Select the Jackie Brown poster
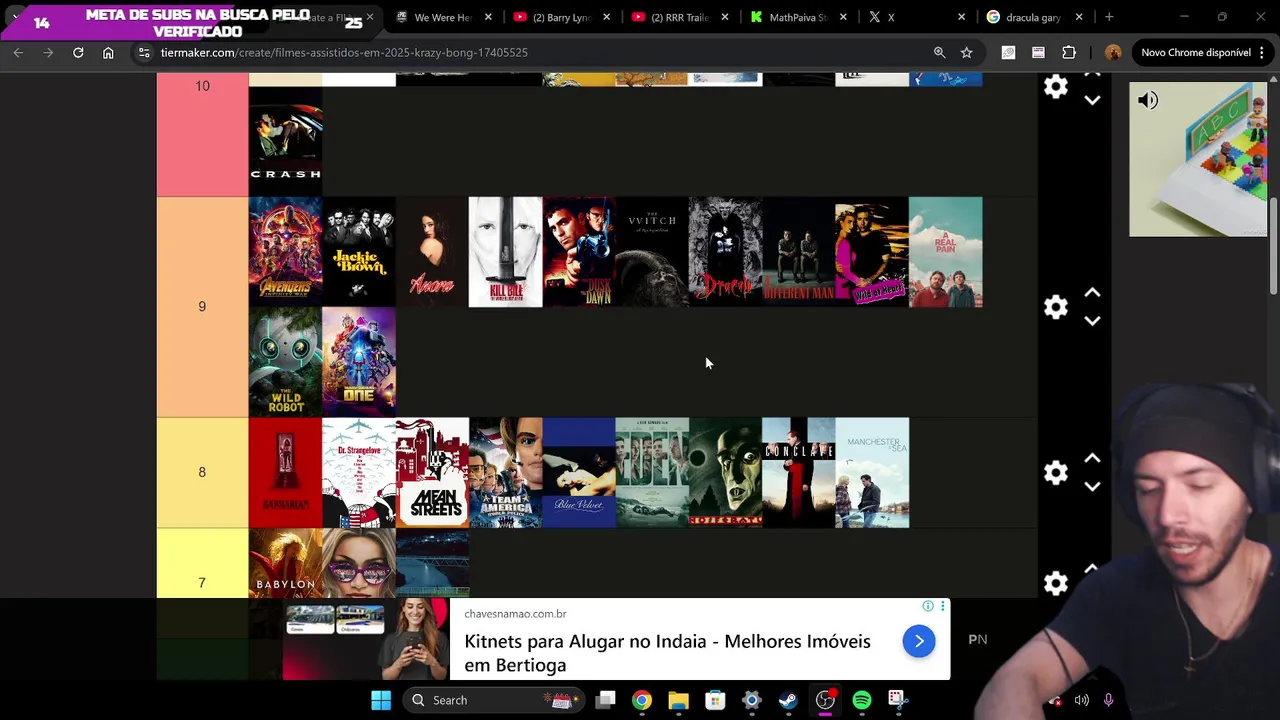 pos(359,252)
